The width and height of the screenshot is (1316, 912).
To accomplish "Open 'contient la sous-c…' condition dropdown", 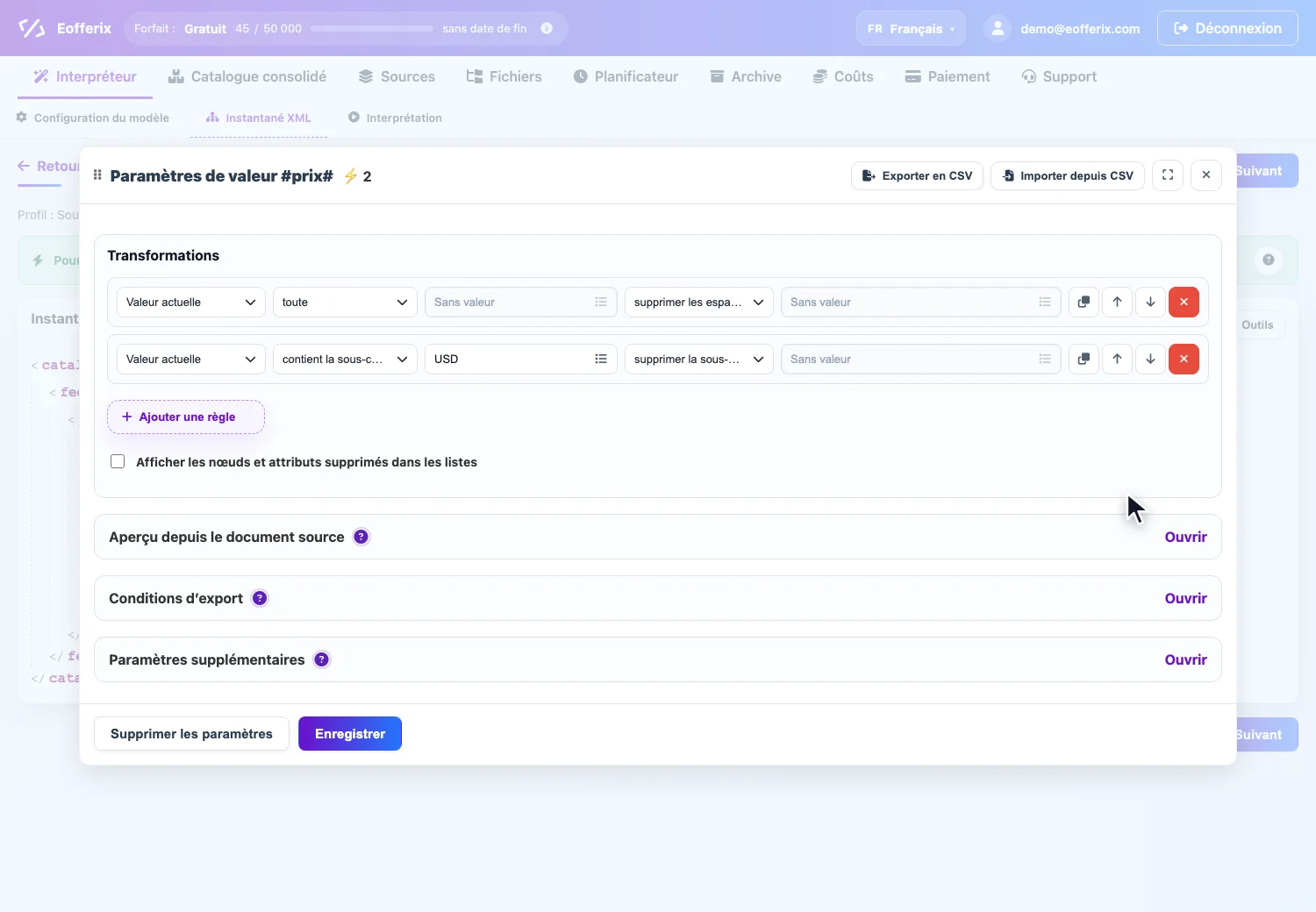I will 345,360.
